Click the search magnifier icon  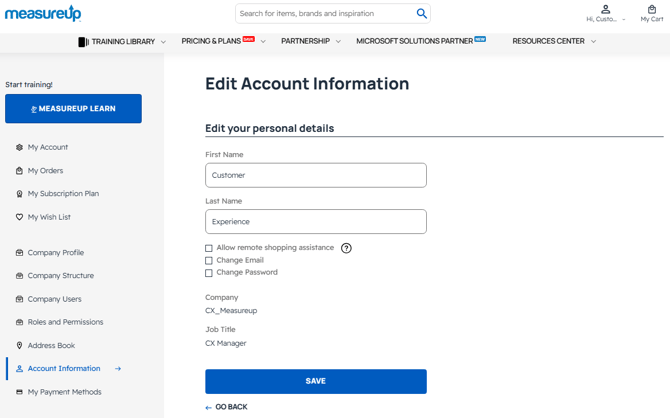tap(421, 14)
